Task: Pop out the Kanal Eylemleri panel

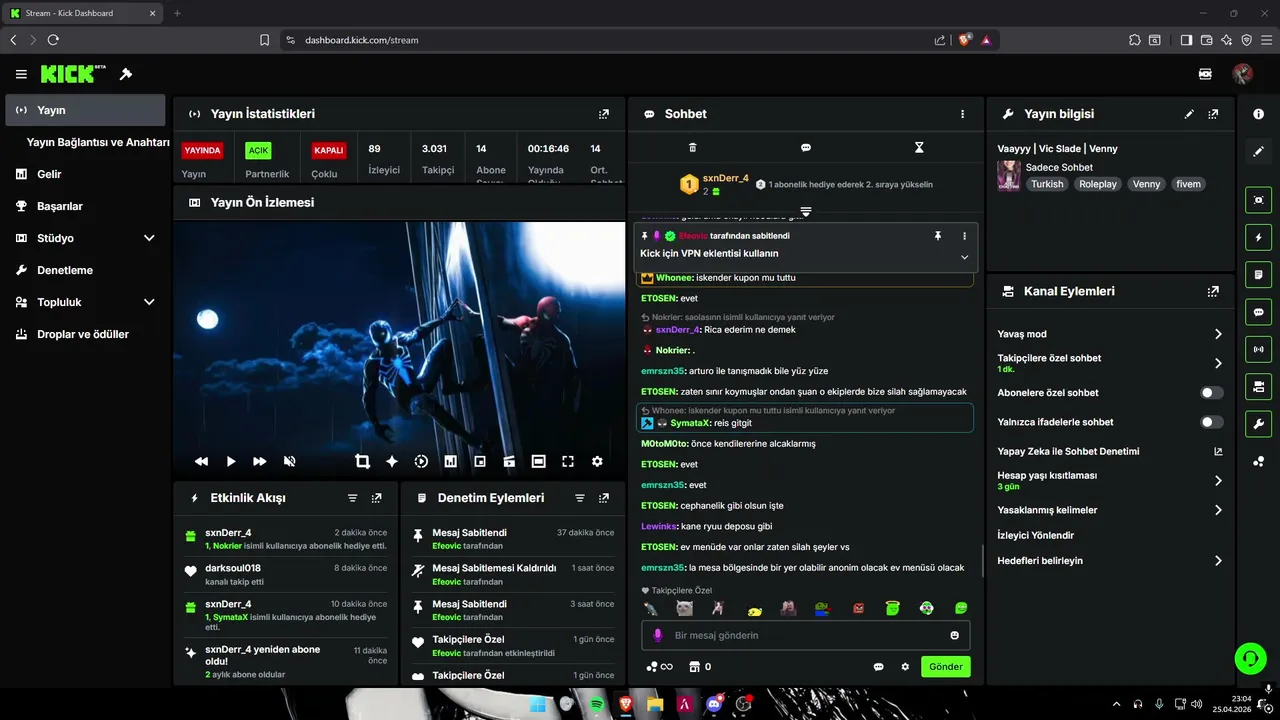Action: (x=1213, y=292)
